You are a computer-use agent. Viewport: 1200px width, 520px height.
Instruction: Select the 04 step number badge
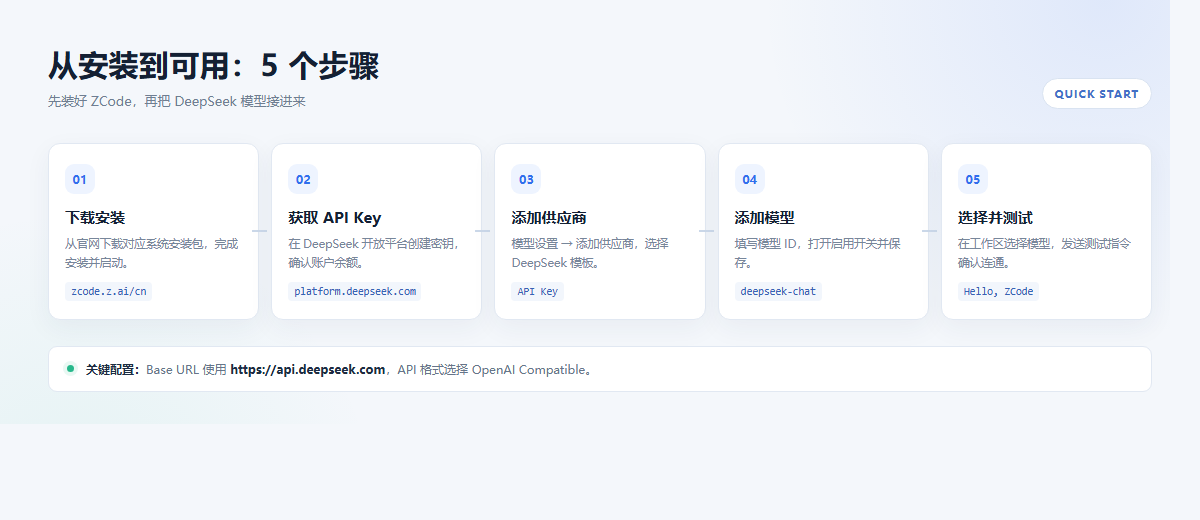[750, 180]
